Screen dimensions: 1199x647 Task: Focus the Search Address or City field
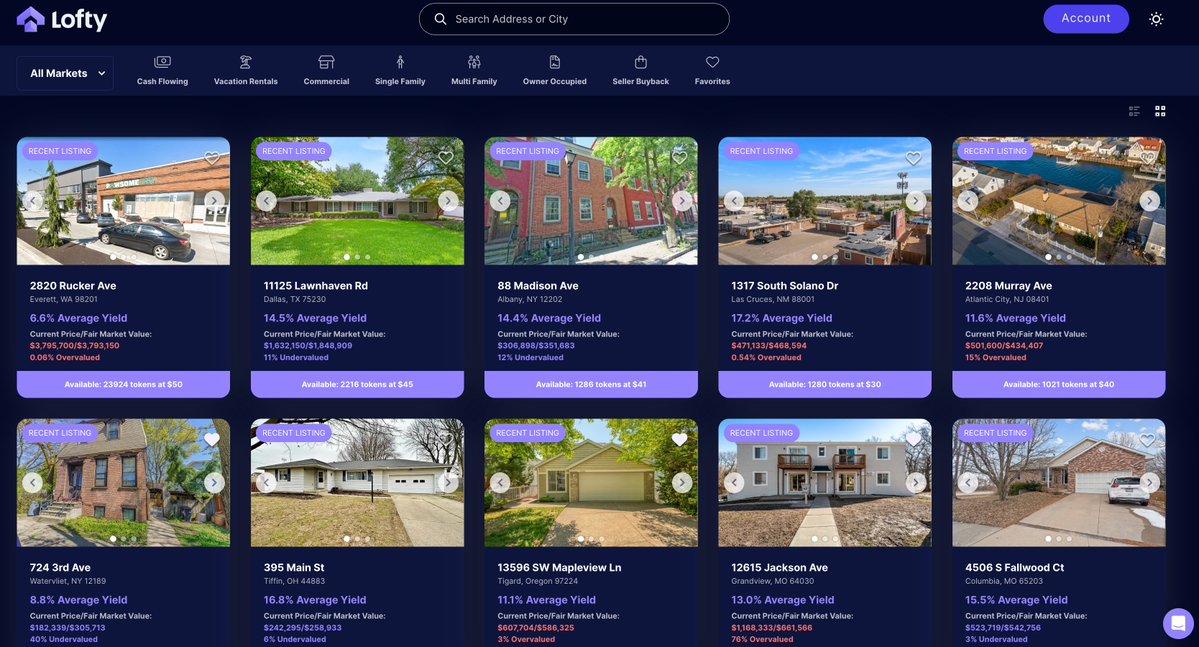point(574,19)
